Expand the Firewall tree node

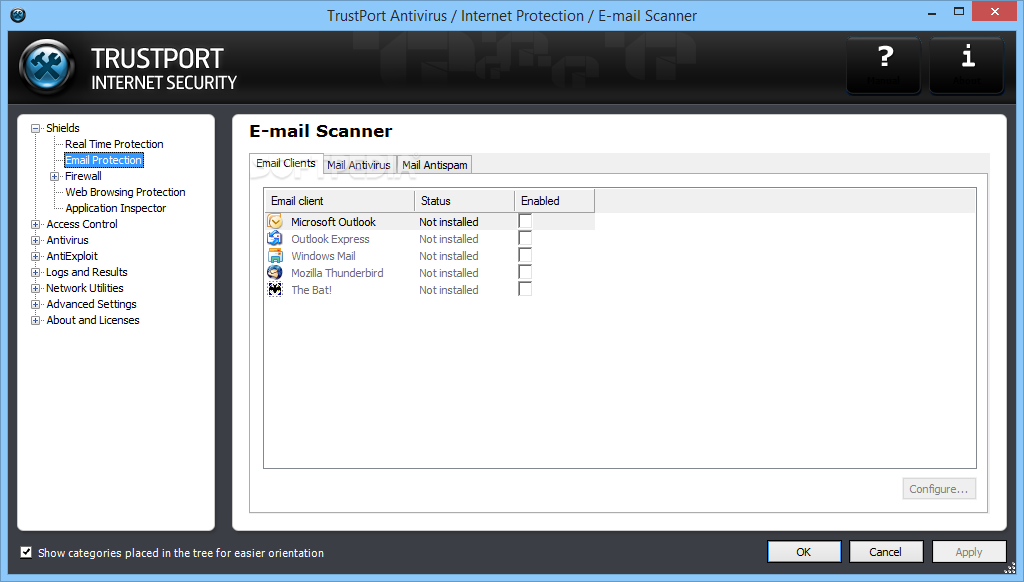click(x=55, y=176)
